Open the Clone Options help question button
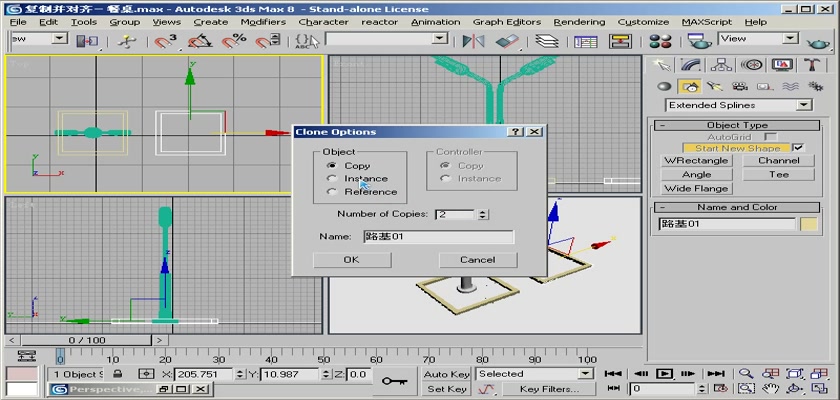This screenshot has height=400, width=840. coord(515,132)
